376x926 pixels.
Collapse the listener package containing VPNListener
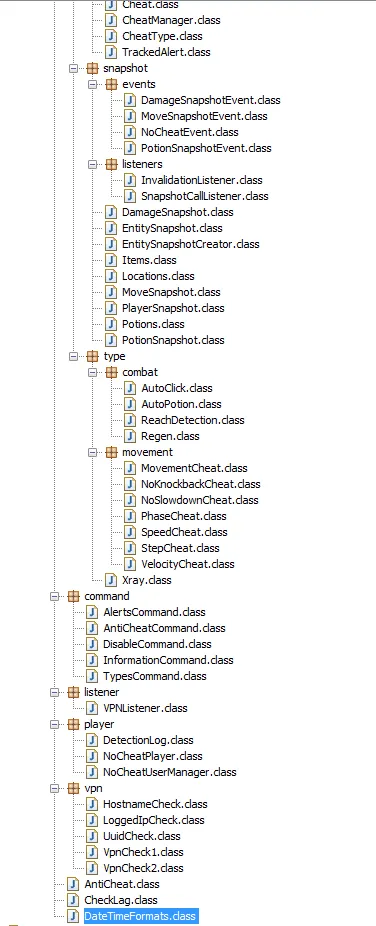pos(54,692)
